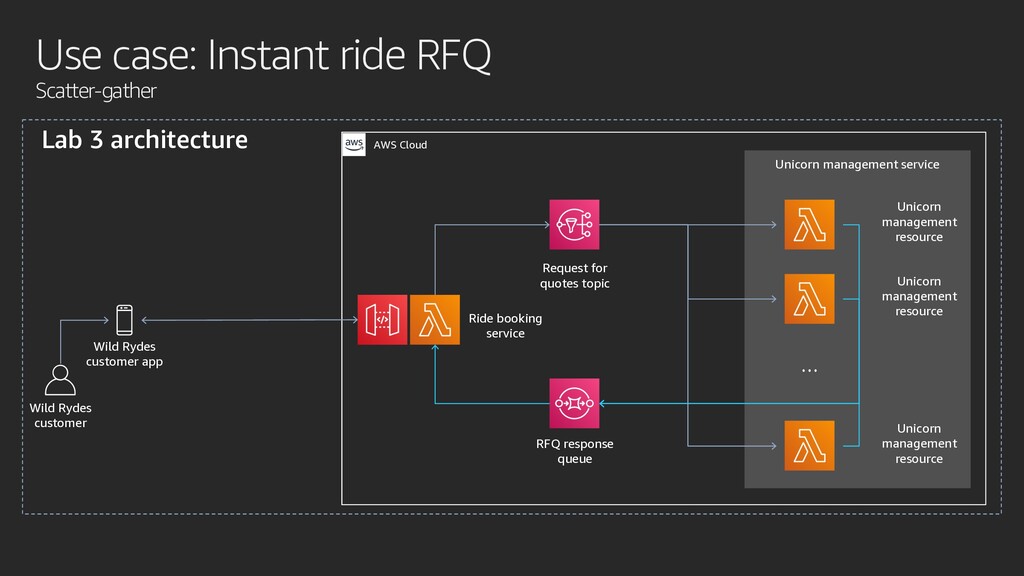The image size is (1024, 576).
Task: Click the 'Wild Rydes customer' label
Action: [61, 415]
